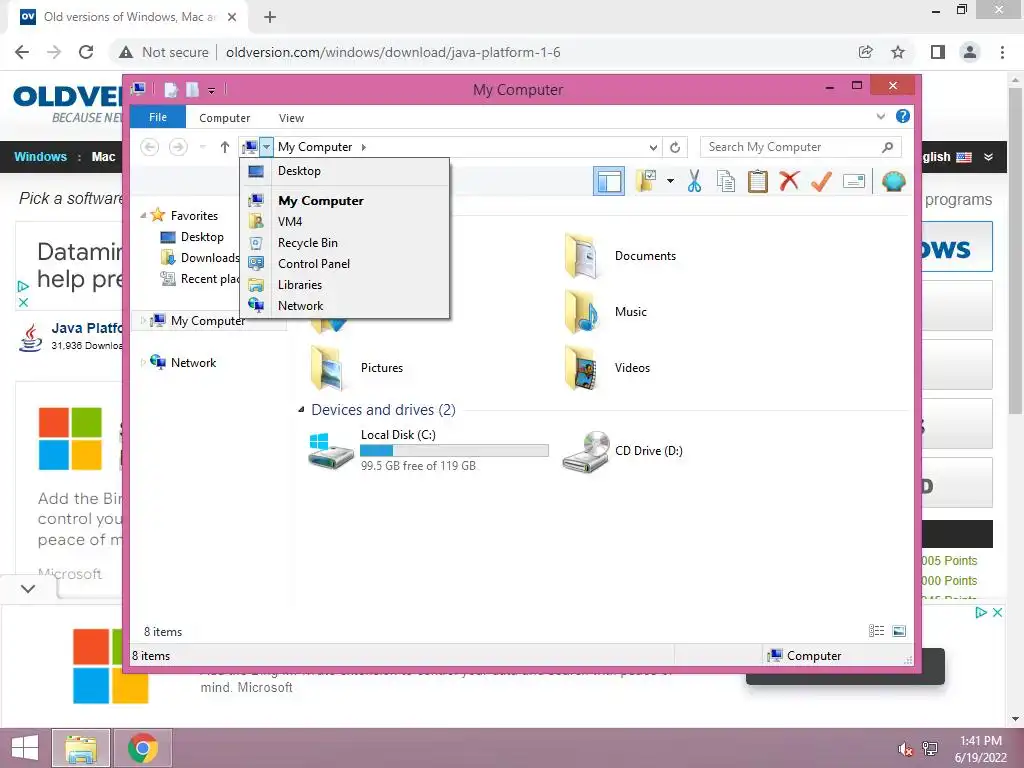This screenshot has width=1024, height=768.
Task: Open a new Chrome tab
Action: (x=270, y=17)
